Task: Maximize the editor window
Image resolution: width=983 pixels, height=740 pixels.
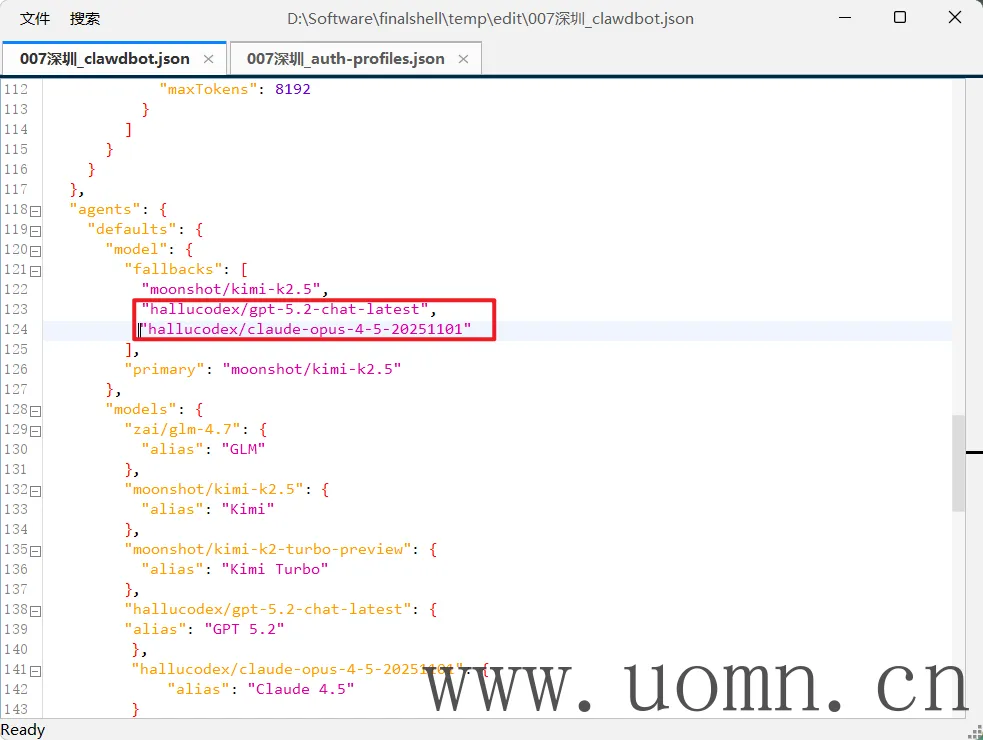Action: click(900, 18)
